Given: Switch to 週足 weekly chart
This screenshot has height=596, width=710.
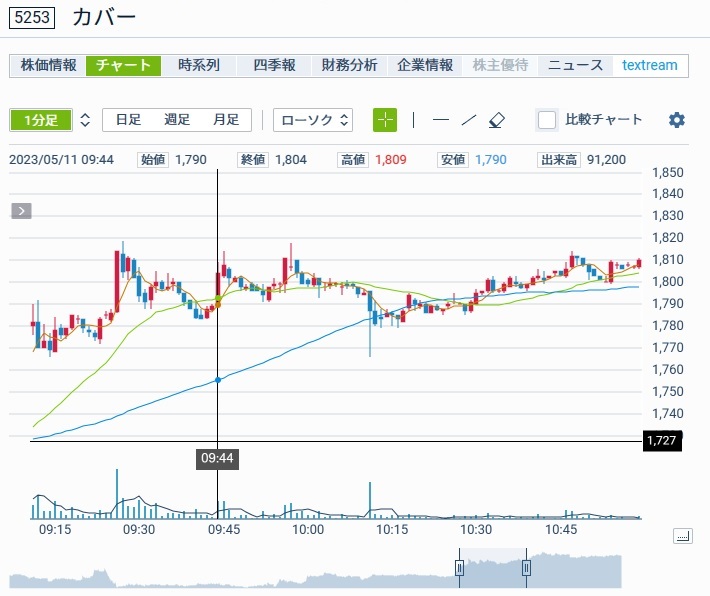Looking at the screenshot, I should pos(177,120).
